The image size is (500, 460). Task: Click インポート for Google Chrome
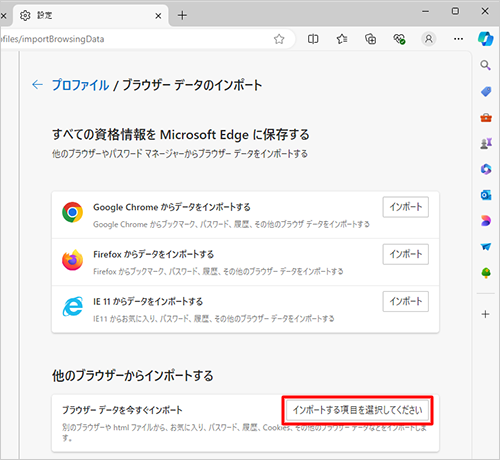[x=406, y=207]
